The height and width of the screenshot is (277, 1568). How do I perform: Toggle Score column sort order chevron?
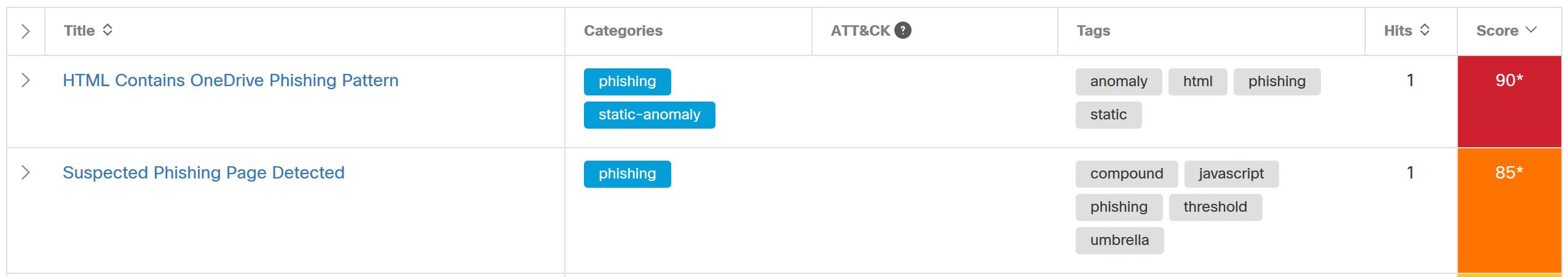tap(1531, 30)
